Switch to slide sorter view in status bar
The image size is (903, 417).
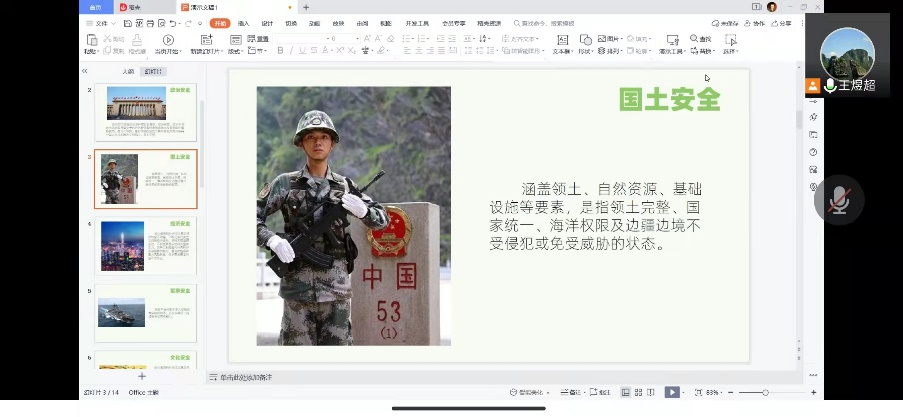point(639,393)
